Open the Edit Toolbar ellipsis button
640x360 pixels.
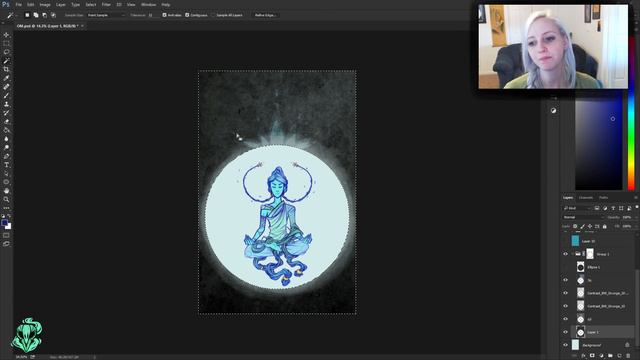click(6, 208)
